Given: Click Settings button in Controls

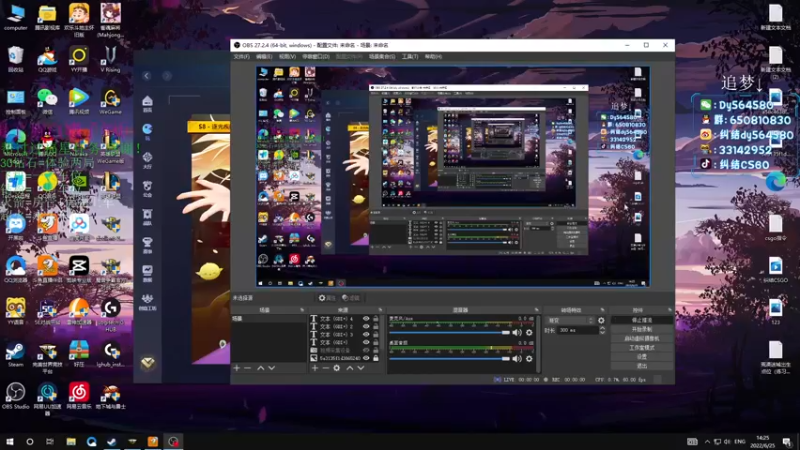Looking at the screenshot, I should pos(642,357).
